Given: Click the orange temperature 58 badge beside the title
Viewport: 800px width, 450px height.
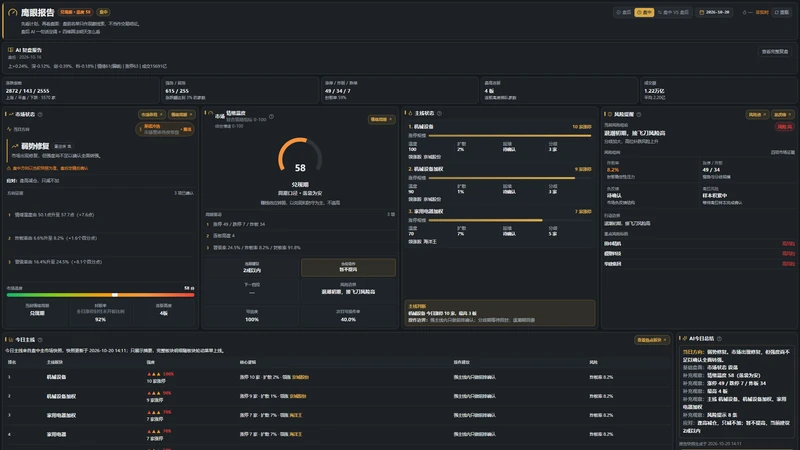Looking at the screenshot, I should coord(75,12).
